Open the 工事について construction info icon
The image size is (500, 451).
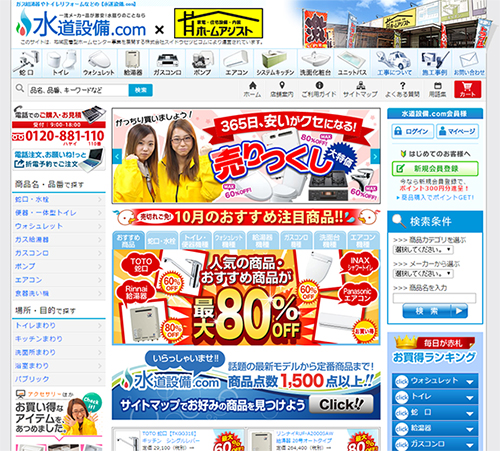point(394,63)
